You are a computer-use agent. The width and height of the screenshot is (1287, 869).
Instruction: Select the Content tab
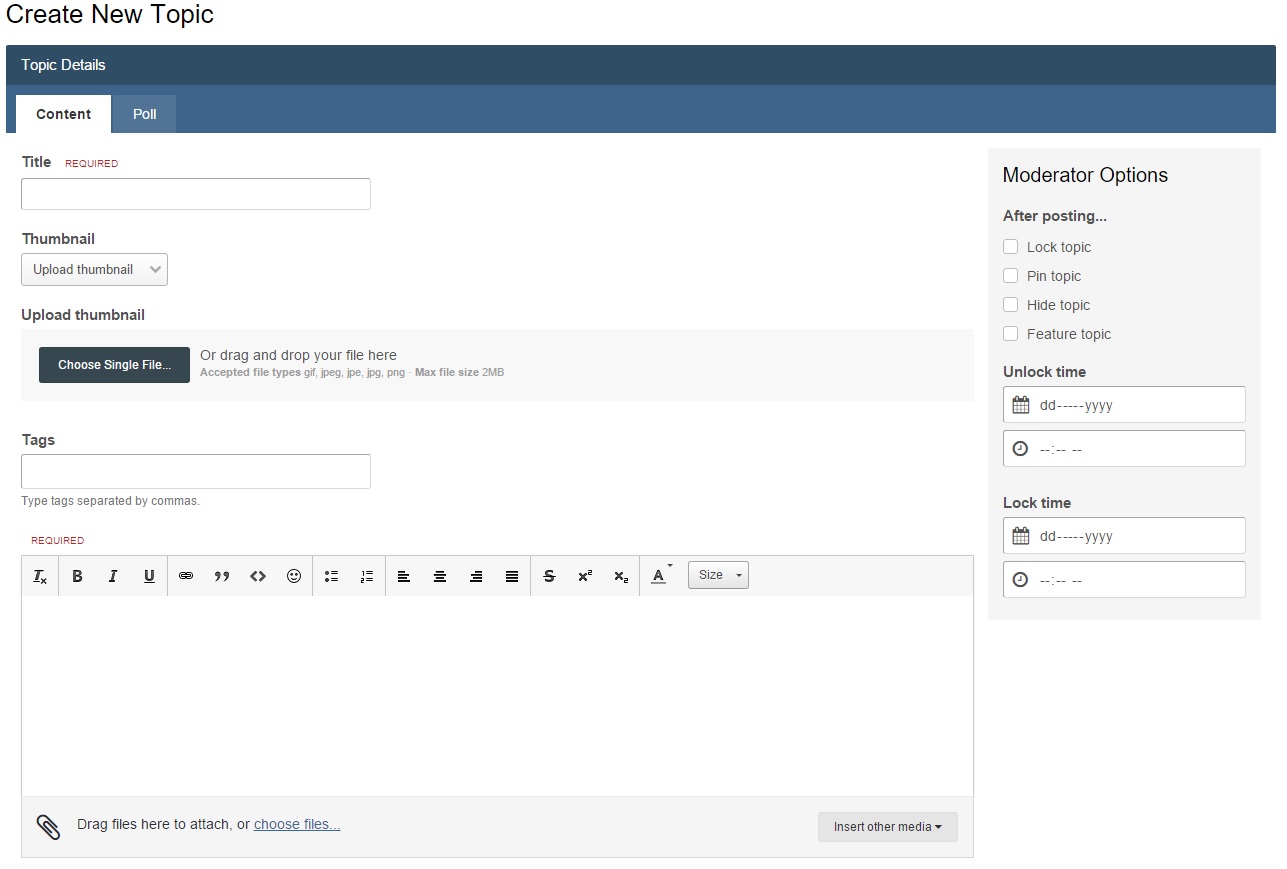(63, 114)
